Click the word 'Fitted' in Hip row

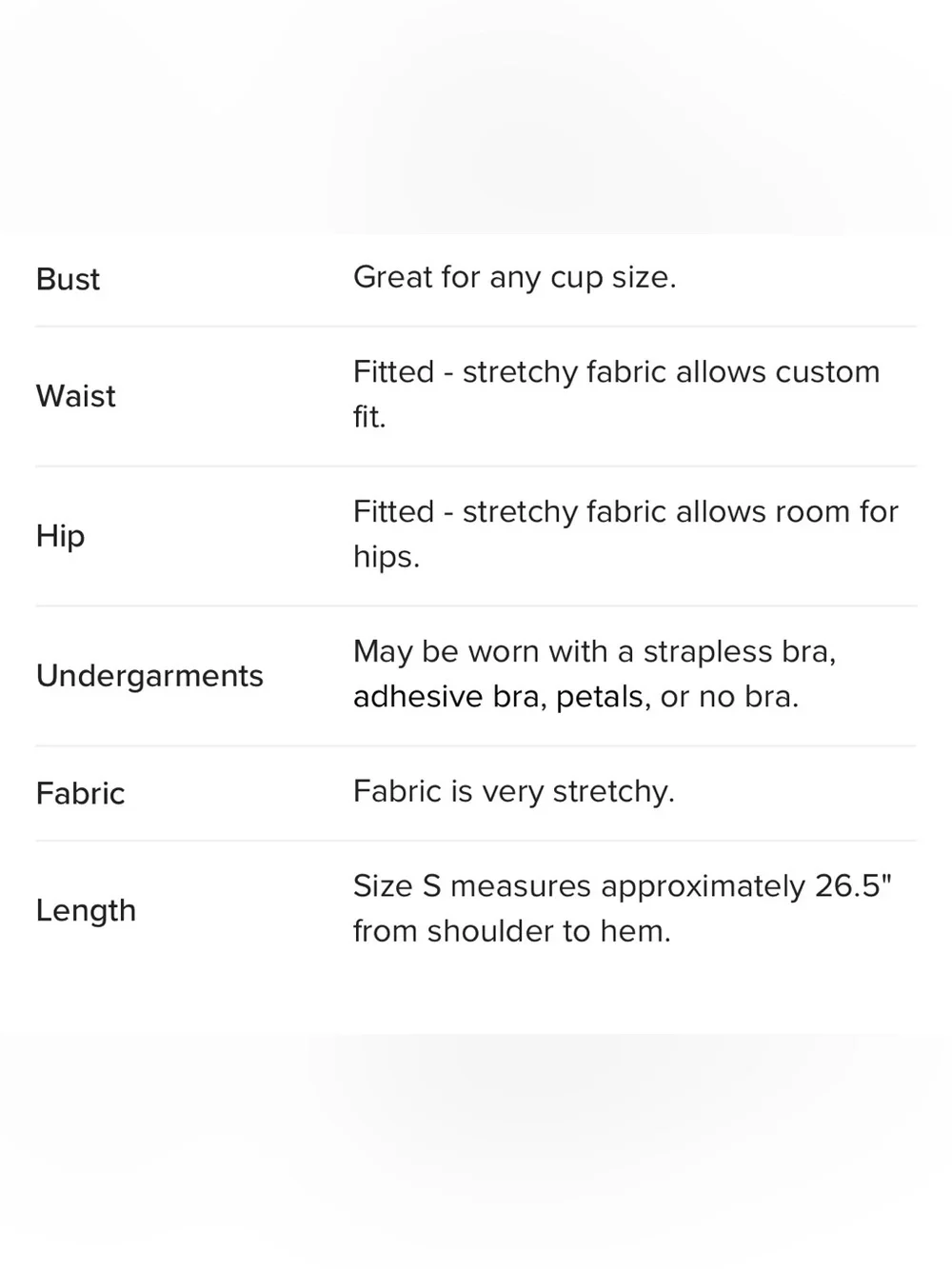(393, 511)
